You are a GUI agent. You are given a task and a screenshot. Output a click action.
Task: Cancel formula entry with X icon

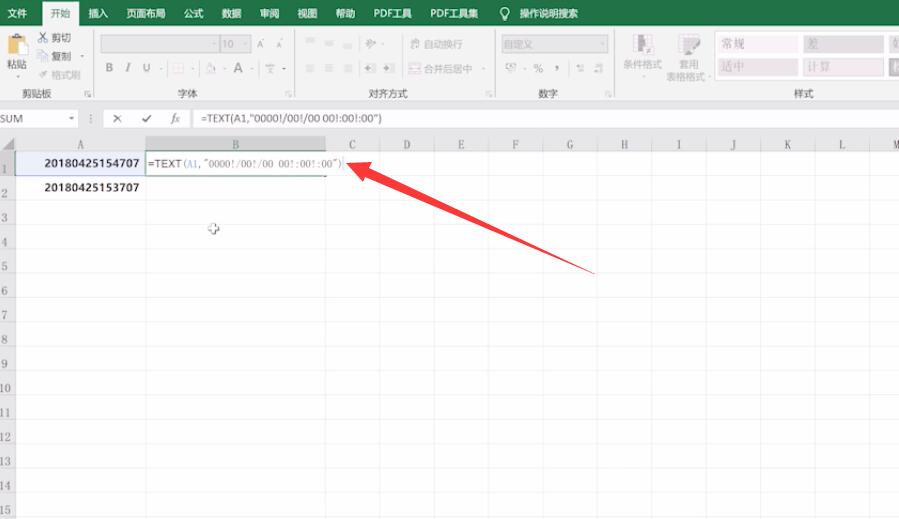click(117, 118)
